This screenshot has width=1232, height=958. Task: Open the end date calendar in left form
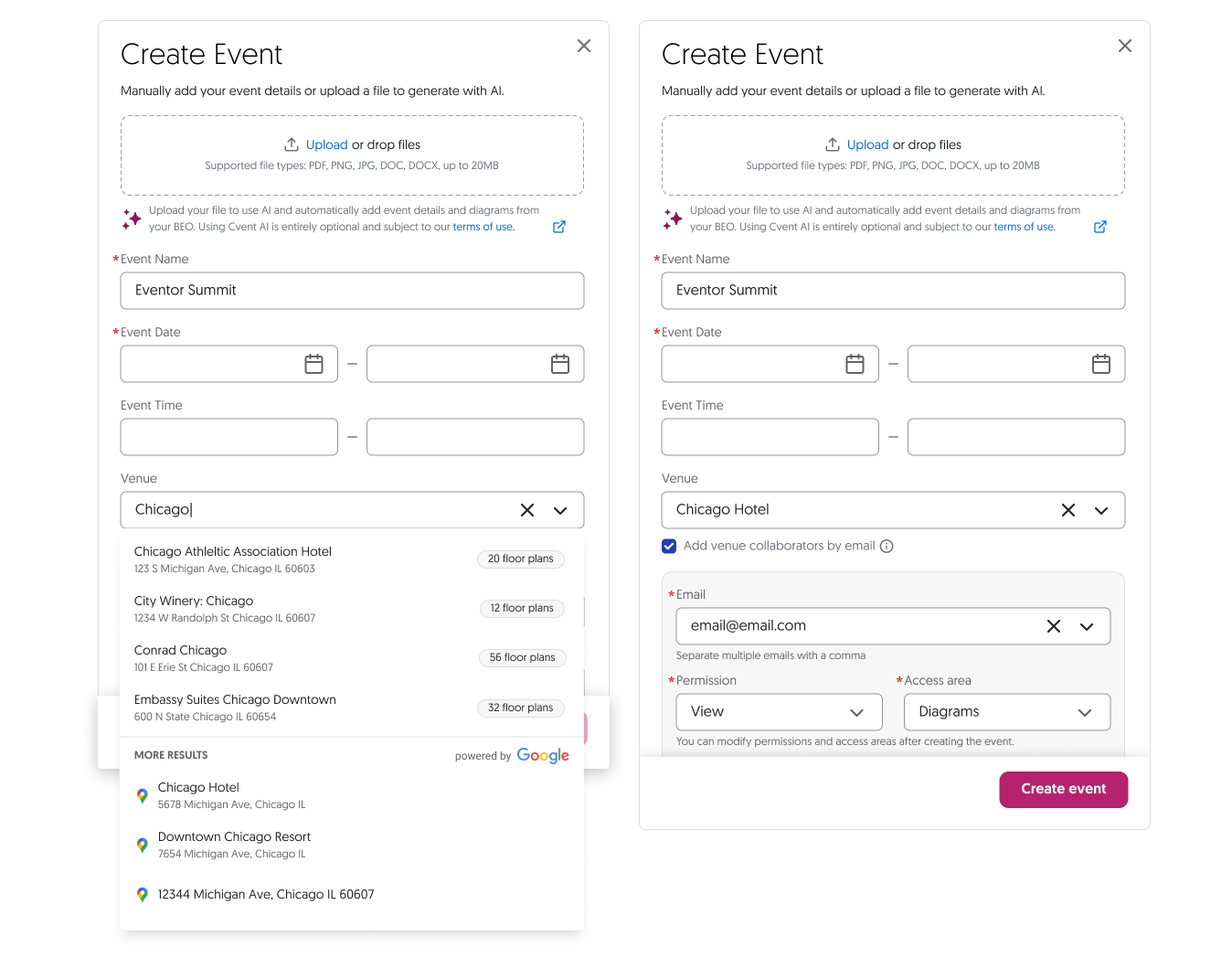(560, 364)
